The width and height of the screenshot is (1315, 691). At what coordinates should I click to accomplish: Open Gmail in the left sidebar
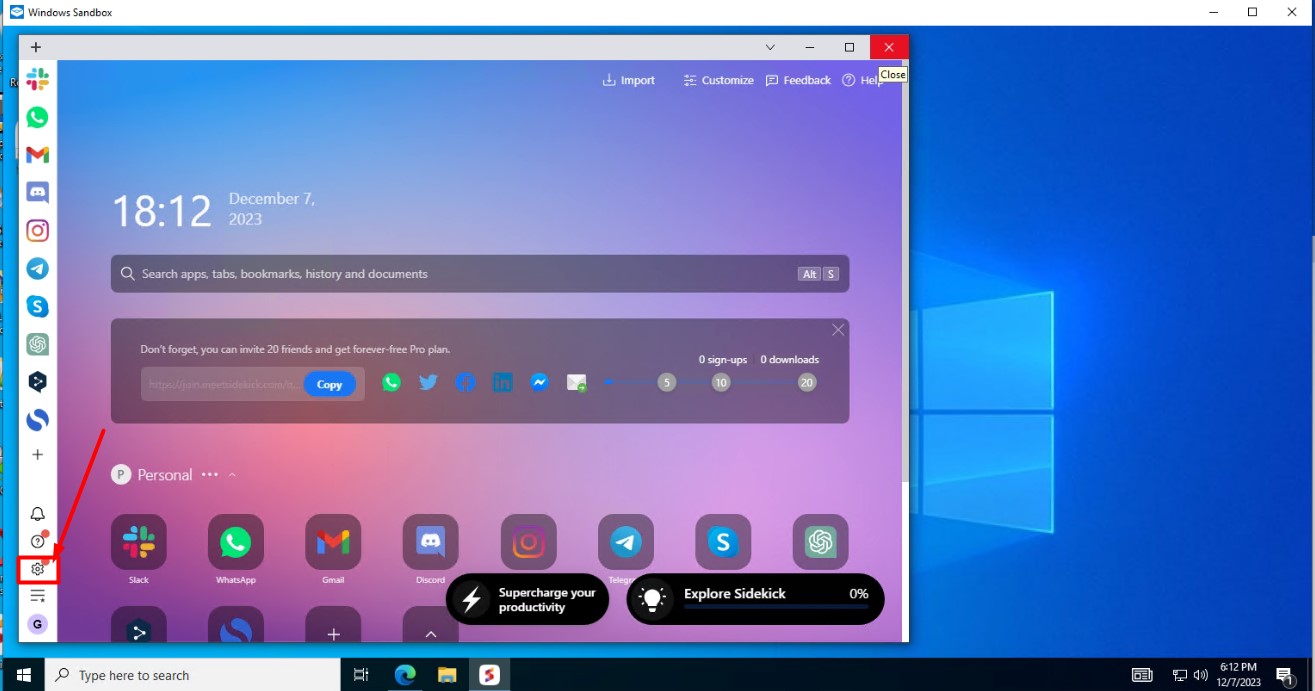[37, 155]
